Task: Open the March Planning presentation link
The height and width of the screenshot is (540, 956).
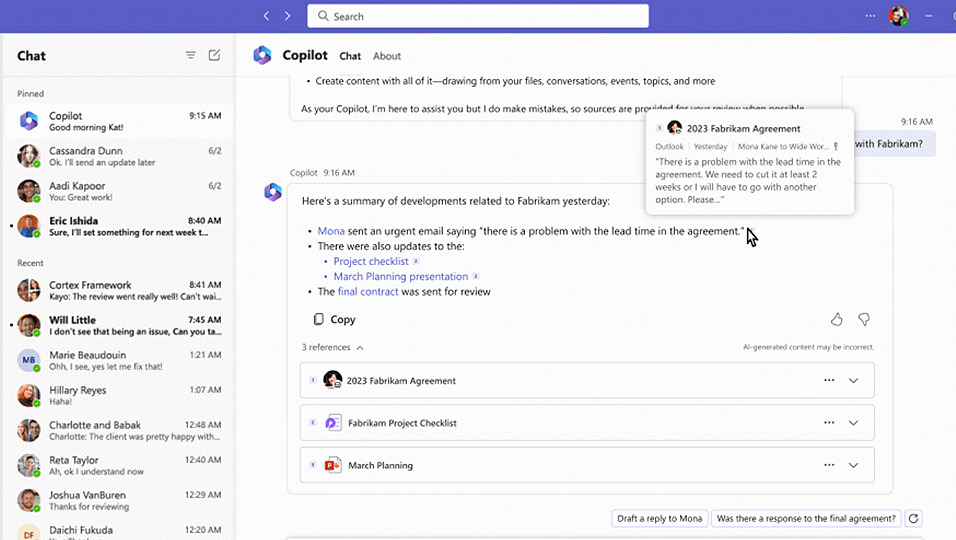Action: [401, 276]
